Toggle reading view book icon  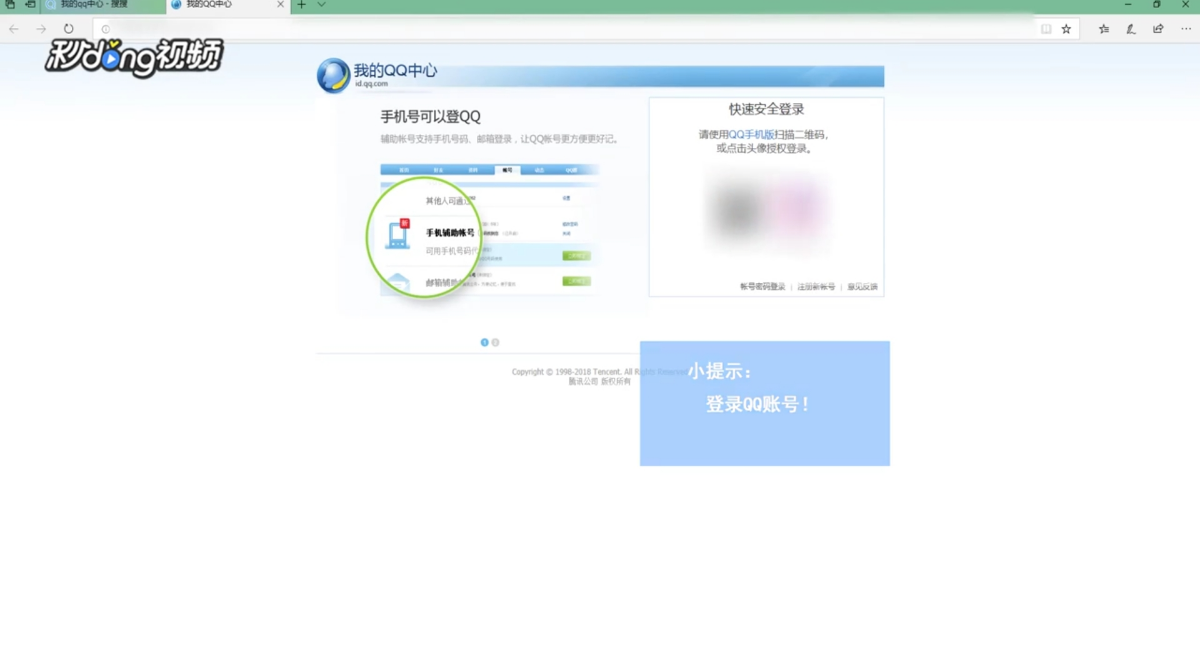pos(1046,29)
